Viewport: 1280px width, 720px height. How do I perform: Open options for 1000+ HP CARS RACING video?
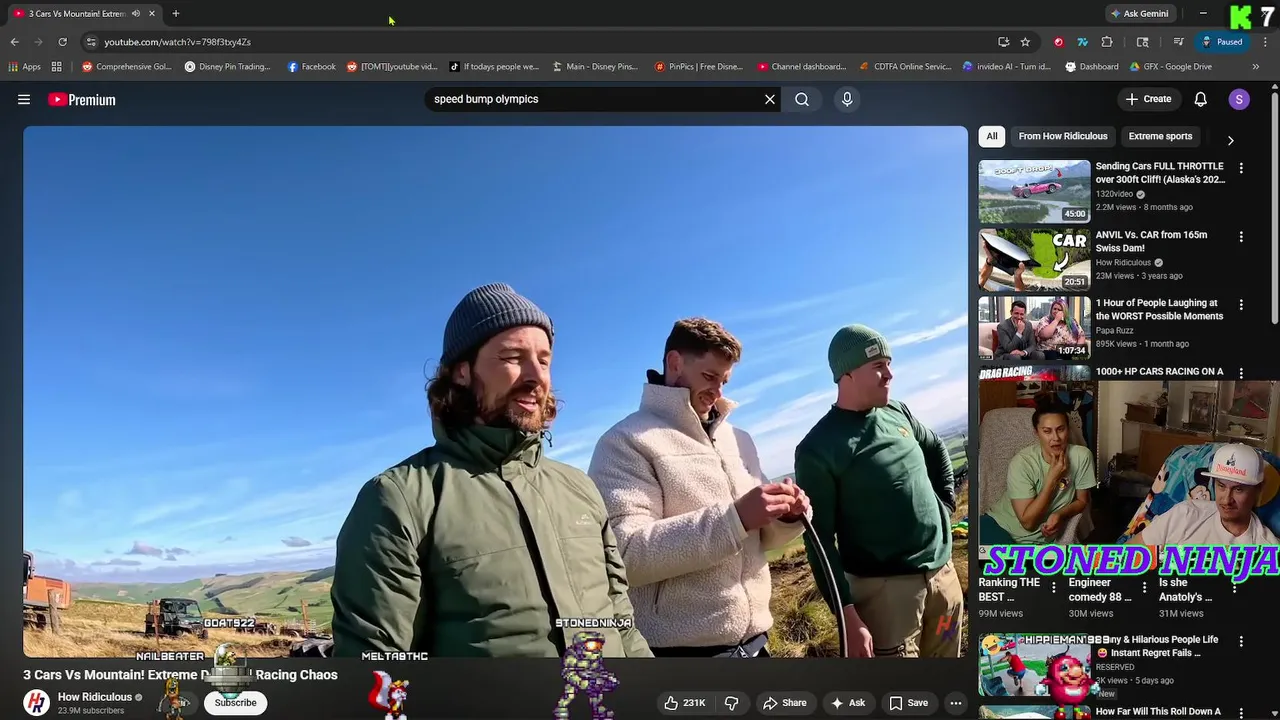click(1241, 373)
